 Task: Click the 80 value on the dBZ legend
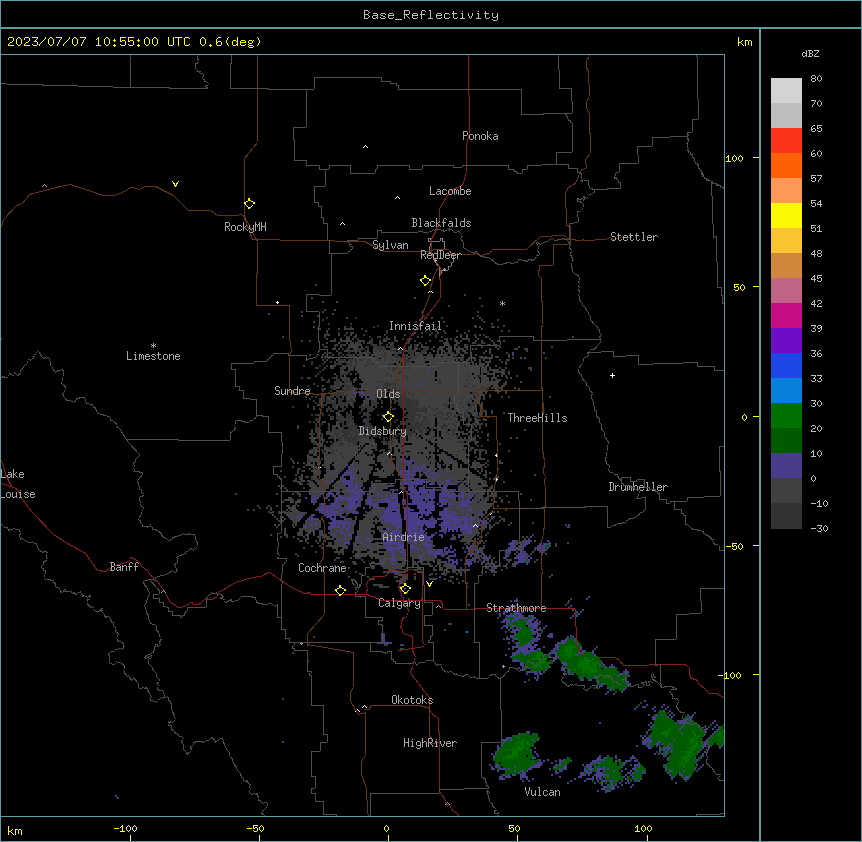816,79
